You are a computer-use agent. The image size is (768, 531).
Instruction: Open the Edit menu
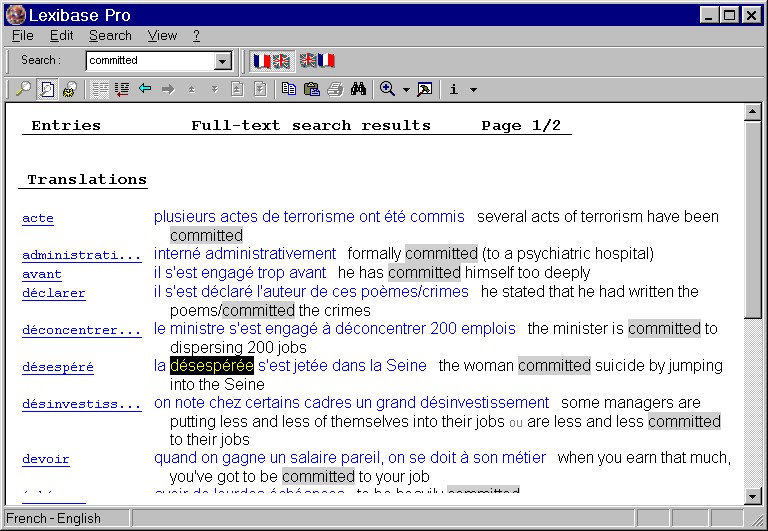point(62,36)
